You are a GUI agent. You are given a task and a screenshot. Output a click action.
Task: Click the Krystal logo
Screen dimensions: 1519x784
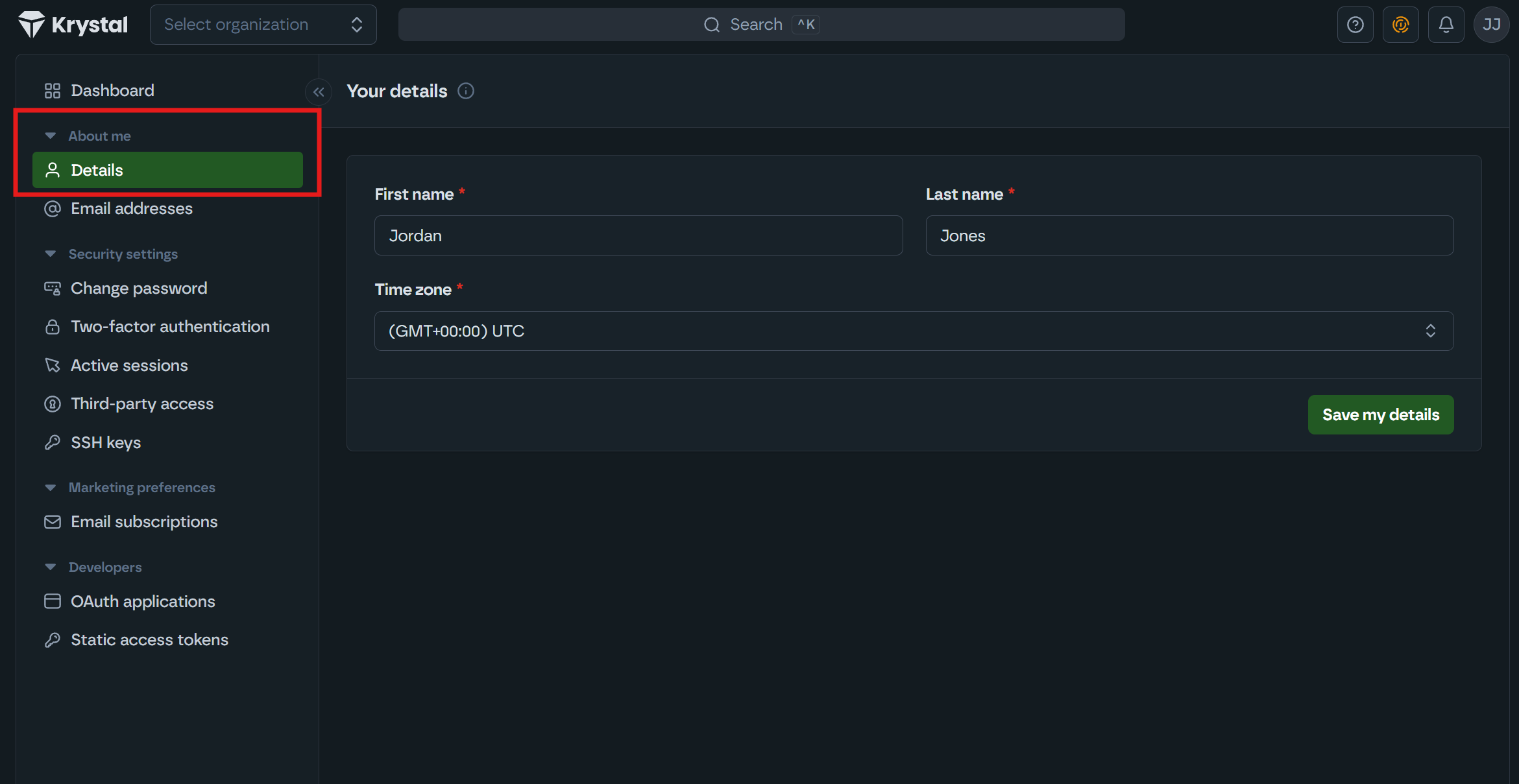[x=73, y=25]
